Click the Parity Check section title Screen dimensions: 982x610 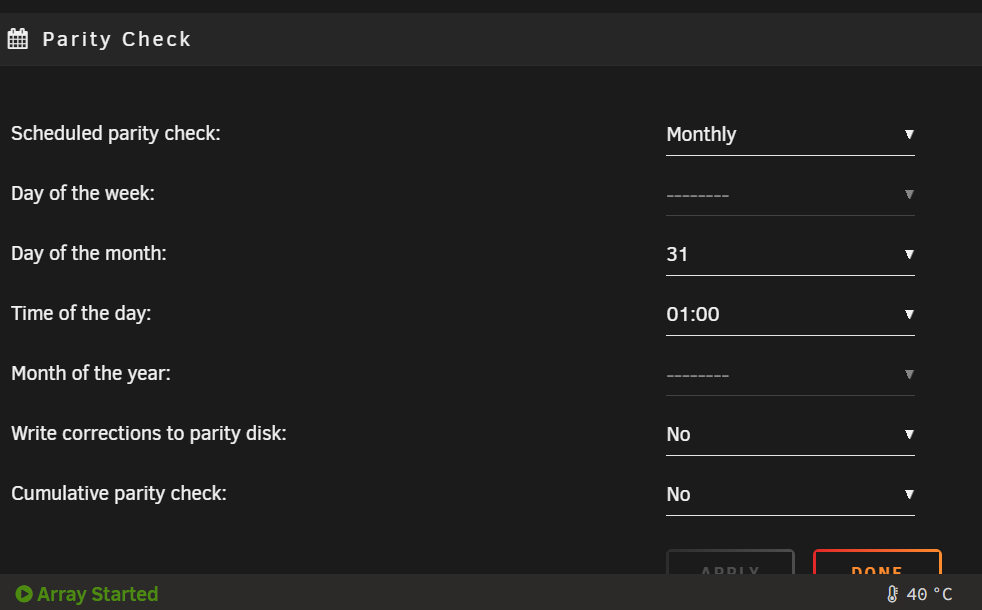(116, 39)
